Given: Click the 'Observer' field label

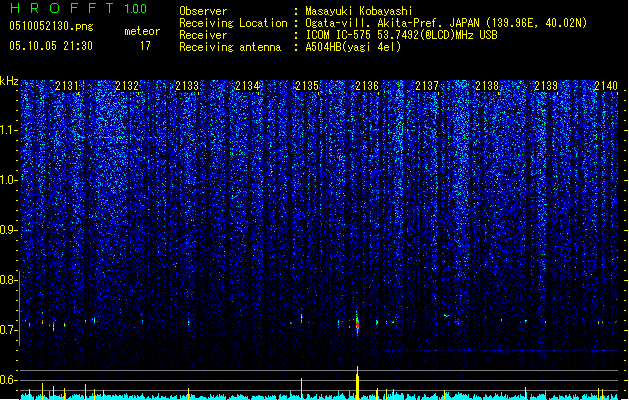Looking at the screenshot, I should [203, 11].
